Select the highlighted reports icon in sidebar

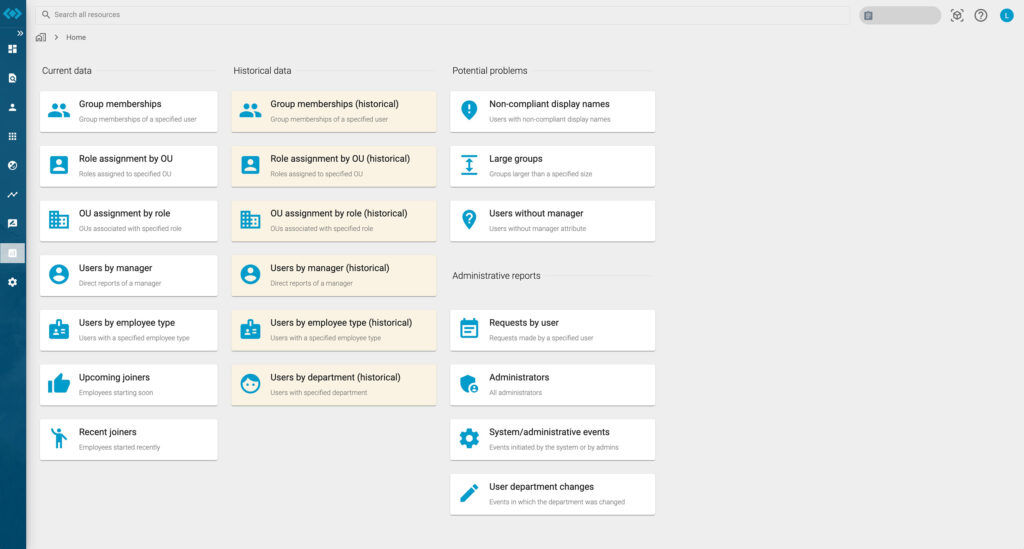12,253
